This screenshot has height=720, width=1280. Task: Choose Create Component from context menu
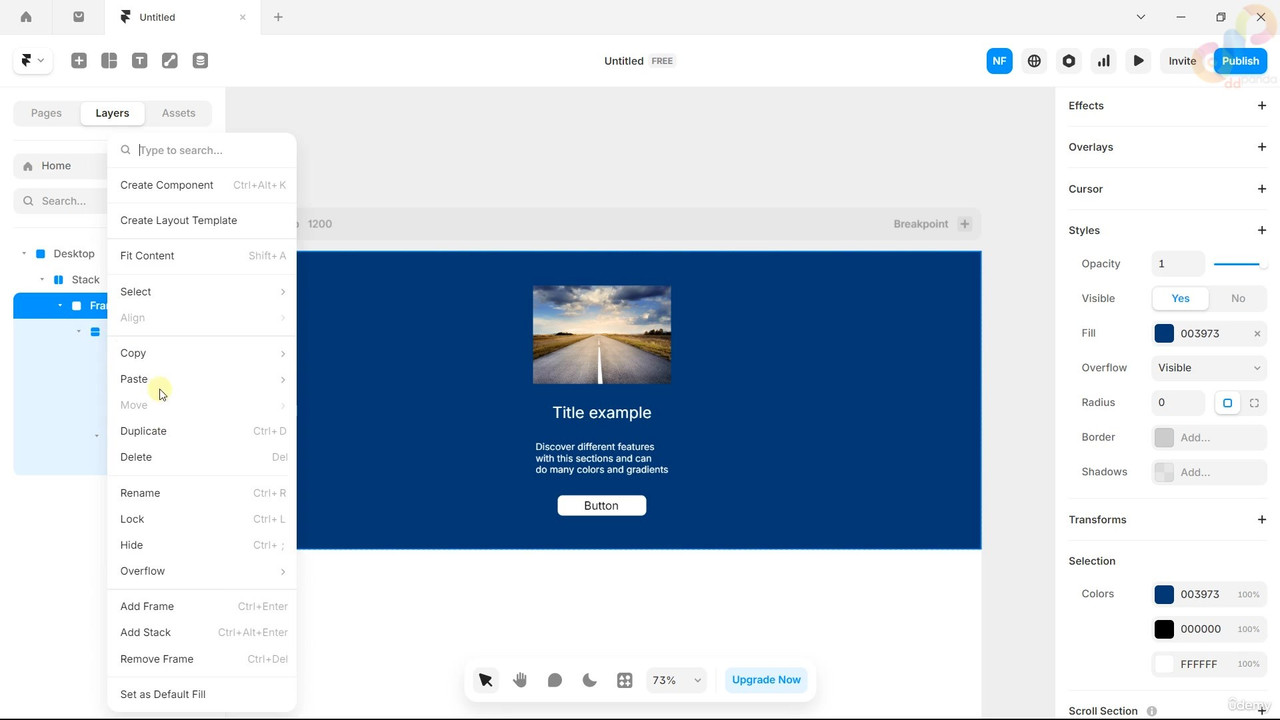pyautogui.click(x=202, y=185)
